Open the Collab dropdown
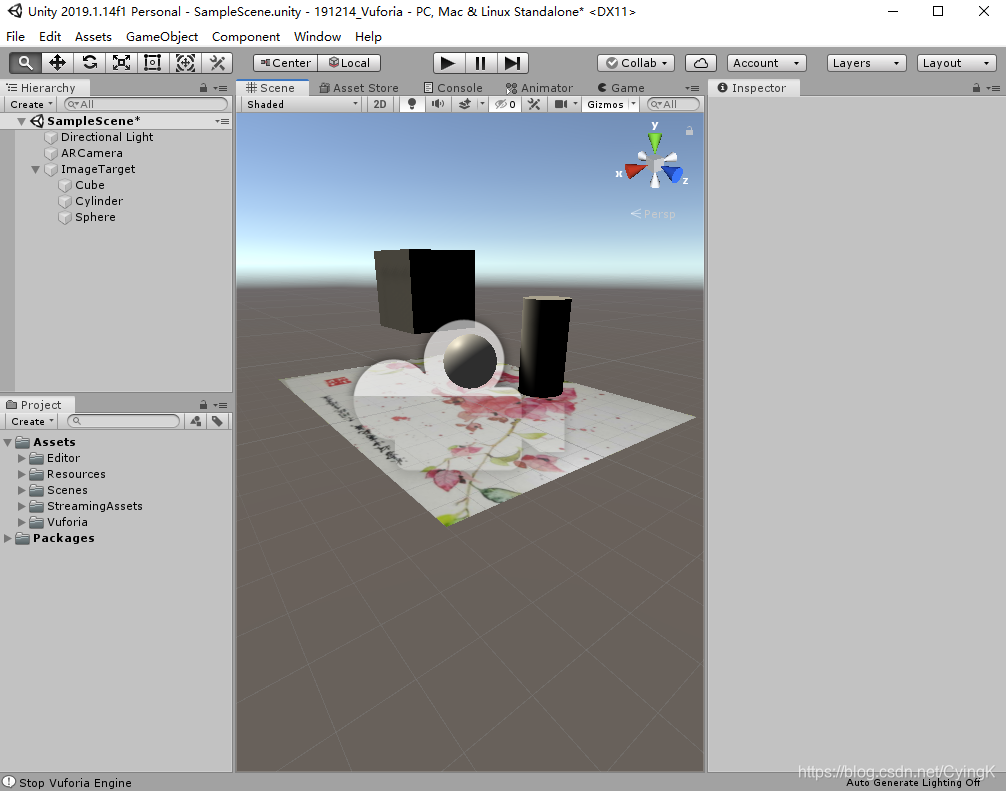Viewport: 1006px width, 791px height. (x=636, y=63)
